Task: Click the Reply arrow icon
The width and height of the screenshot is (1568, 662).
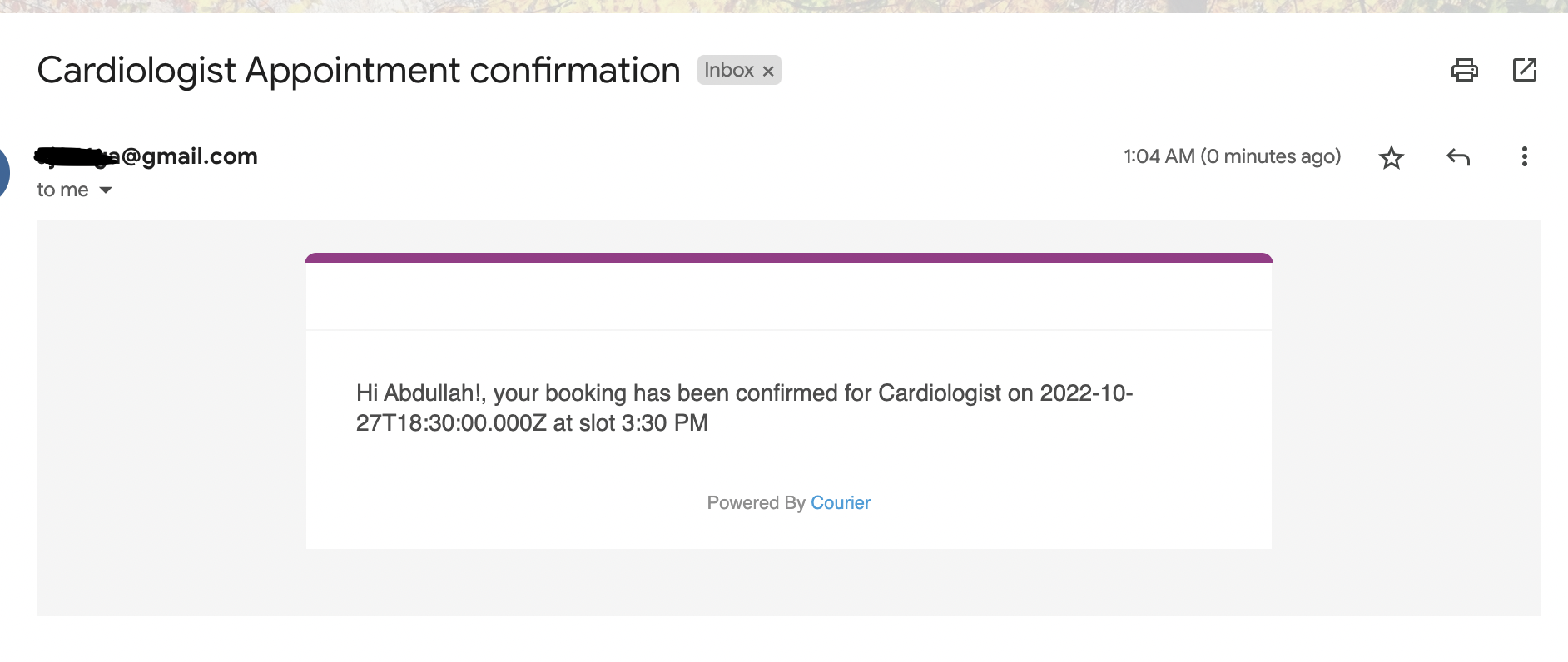Action: tap(1457, 157)
